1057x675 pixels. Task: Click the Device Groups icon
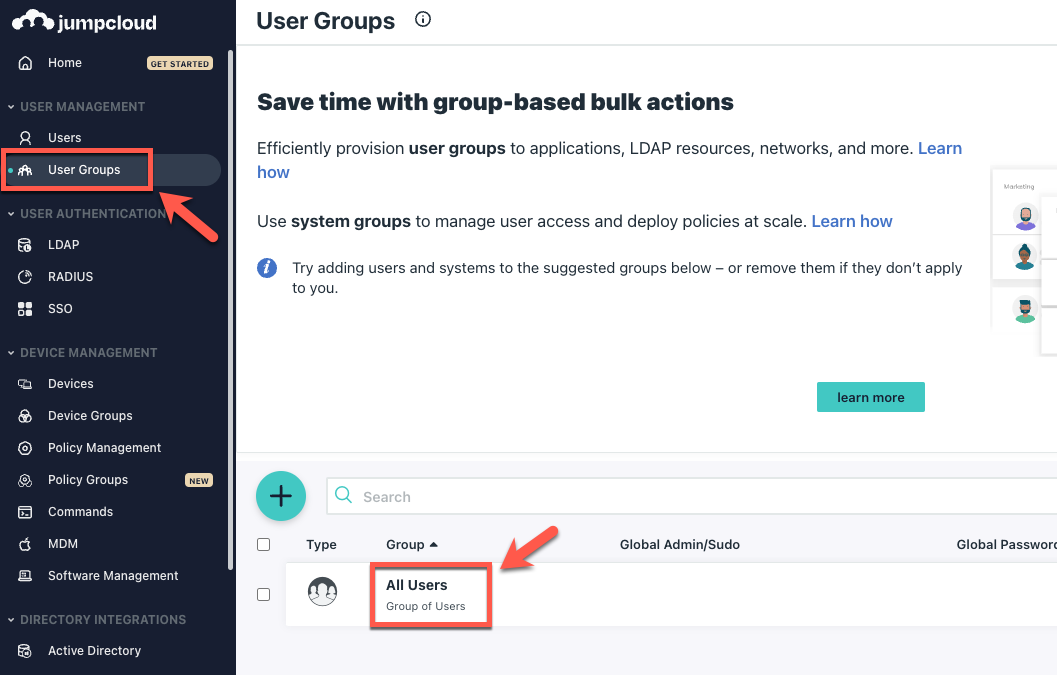click(25, 416)
